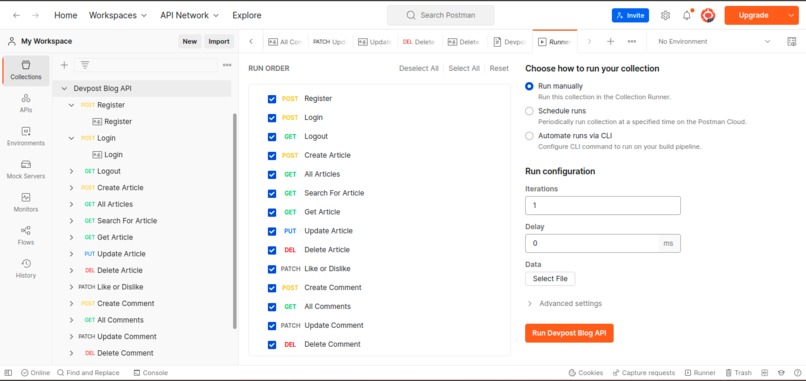Uncheck the Logout request checkbox
Screen dimensions: 806x381
[272, 137]
